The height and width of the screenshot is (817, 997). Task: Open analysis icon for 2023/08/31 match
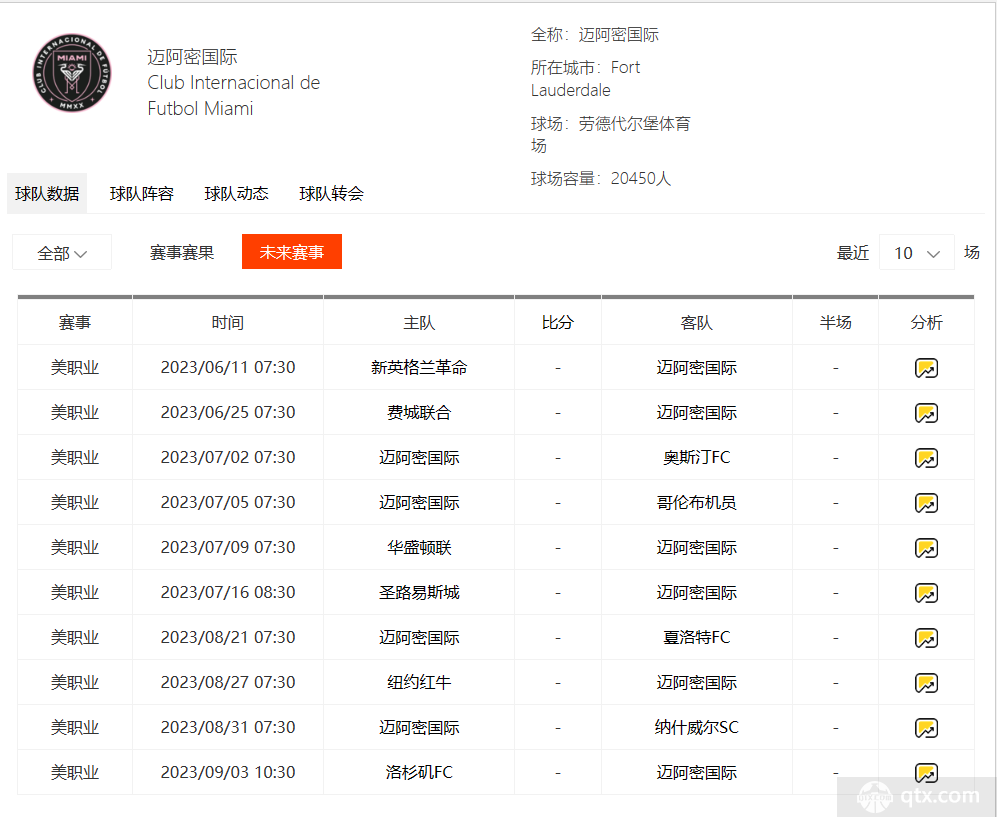(x=926, y=728)
